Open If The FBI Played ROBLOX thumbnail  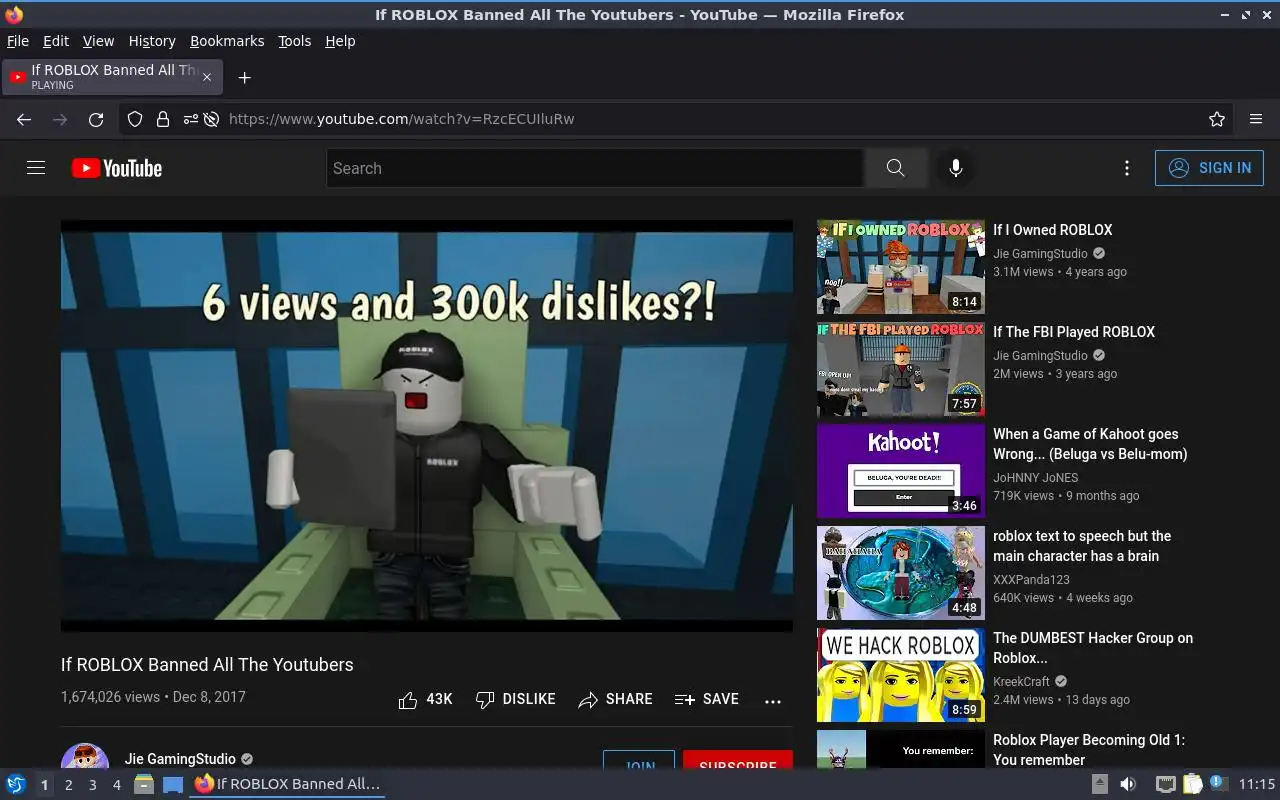901,369
